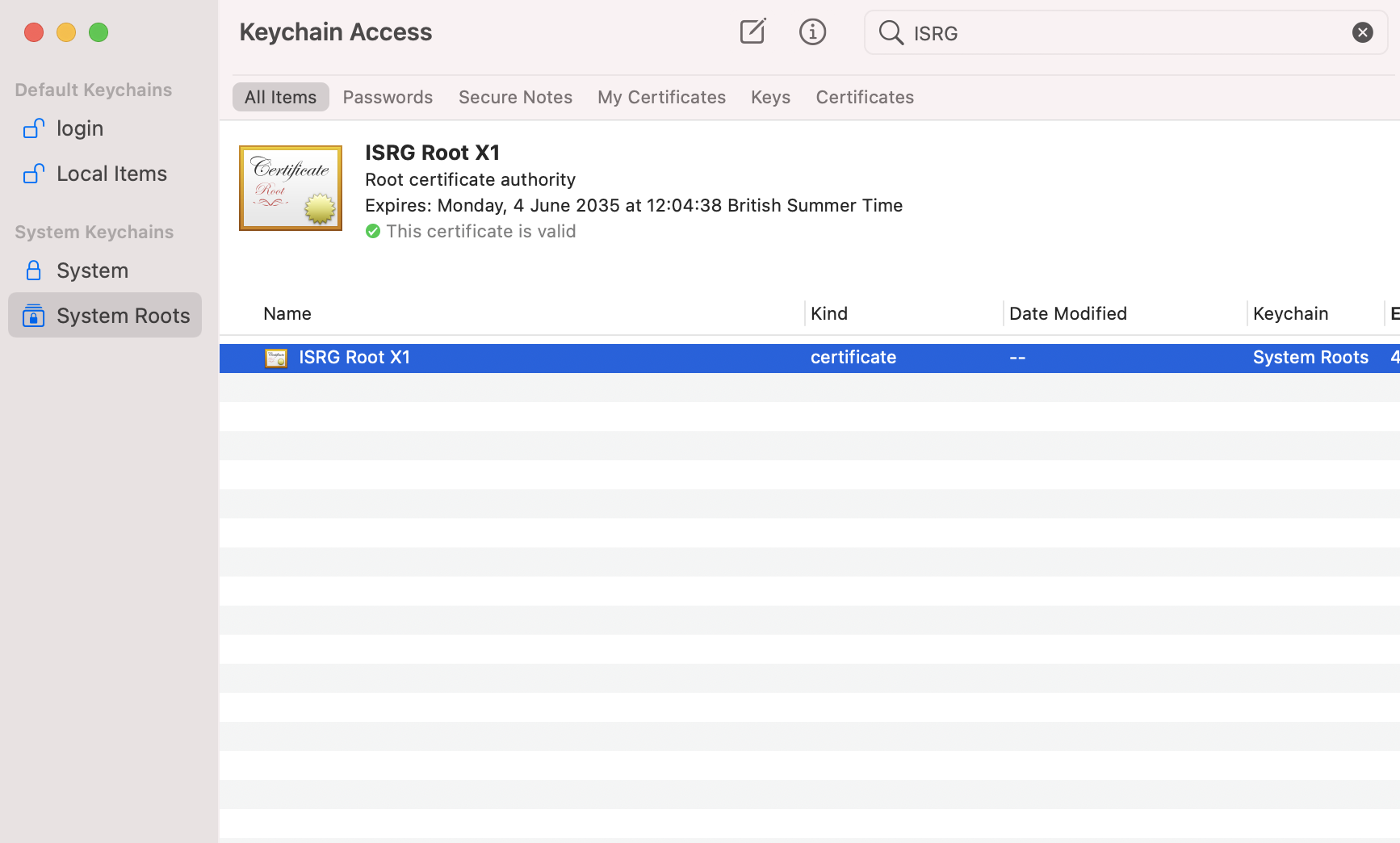1400x843 pixels.
Task: Sort by the Keychain column header
Action: 1290,313
